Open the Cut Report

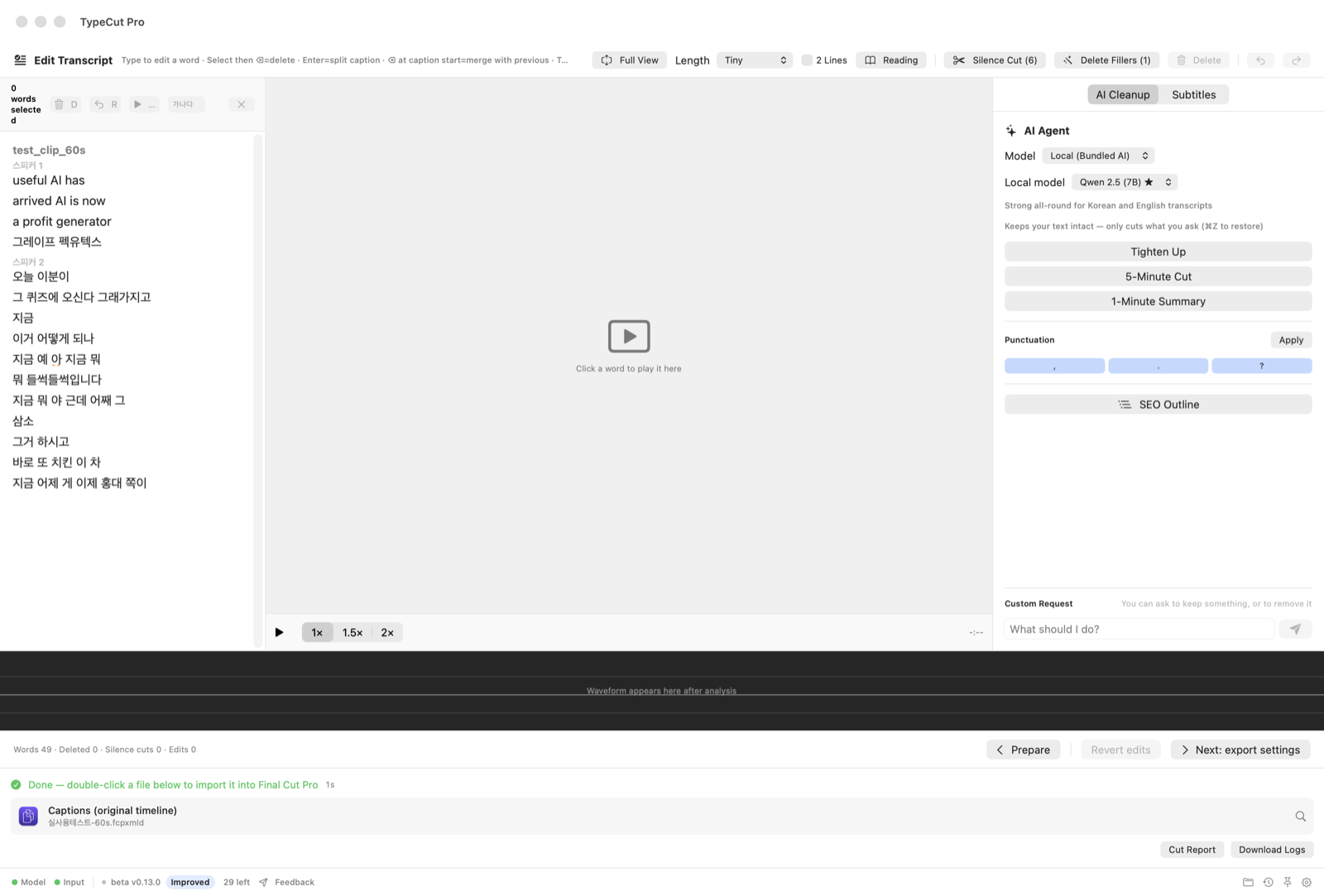tap(1192, 850)
